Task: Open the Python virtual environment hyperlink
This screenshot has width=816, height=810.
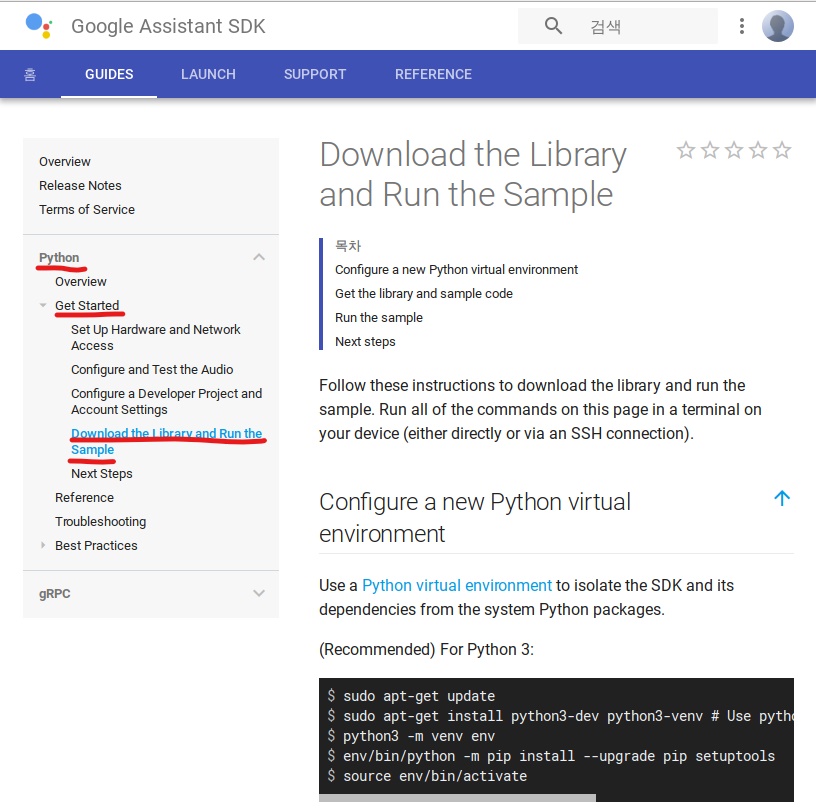Action: pos(457,586)
